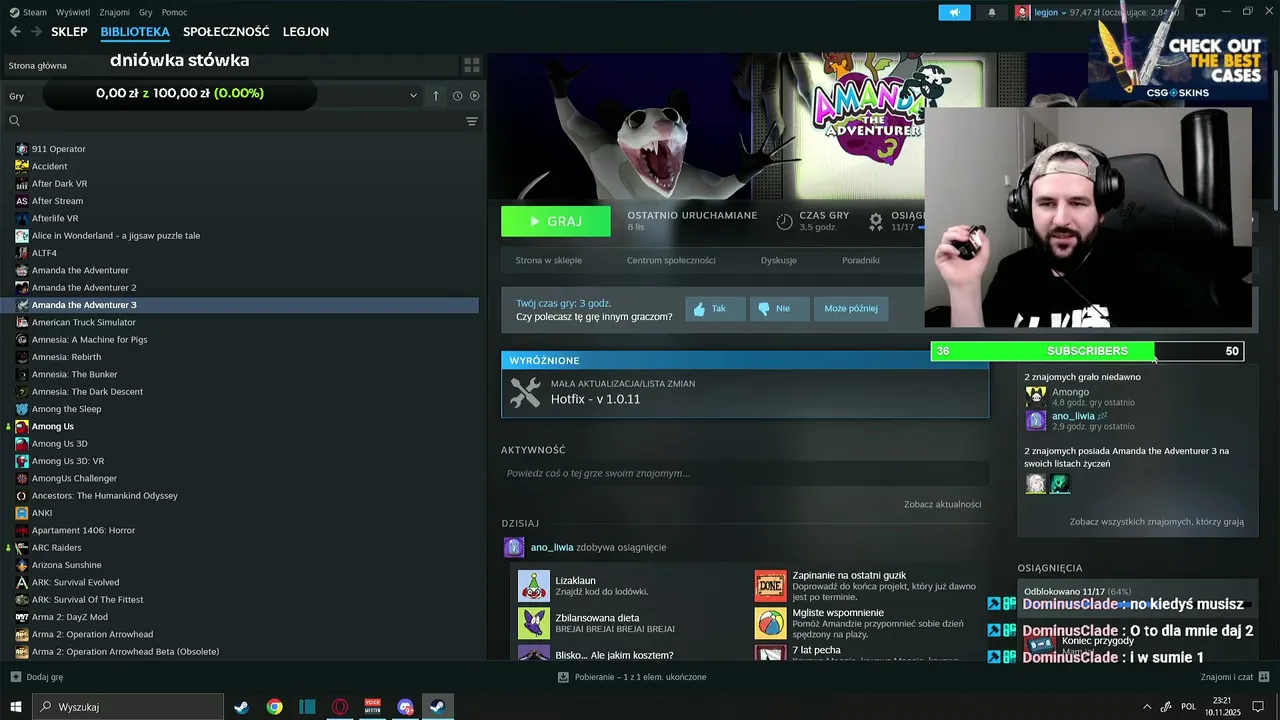
Task: Click Zobacz aktualności link
Action: 943,504
